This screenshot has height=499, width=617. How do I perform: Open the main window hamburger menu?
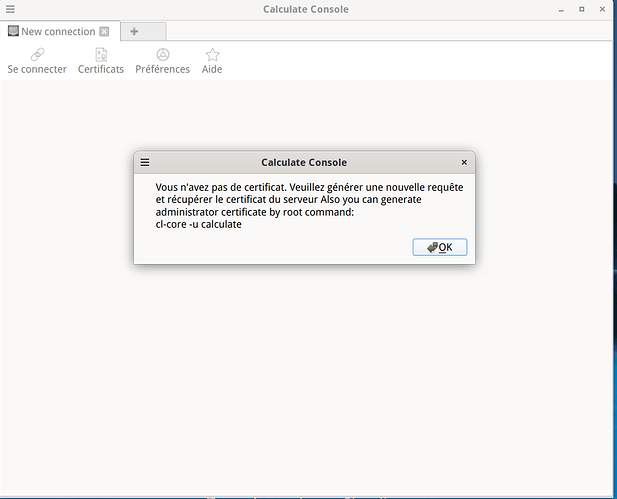[x=10, y=10]
